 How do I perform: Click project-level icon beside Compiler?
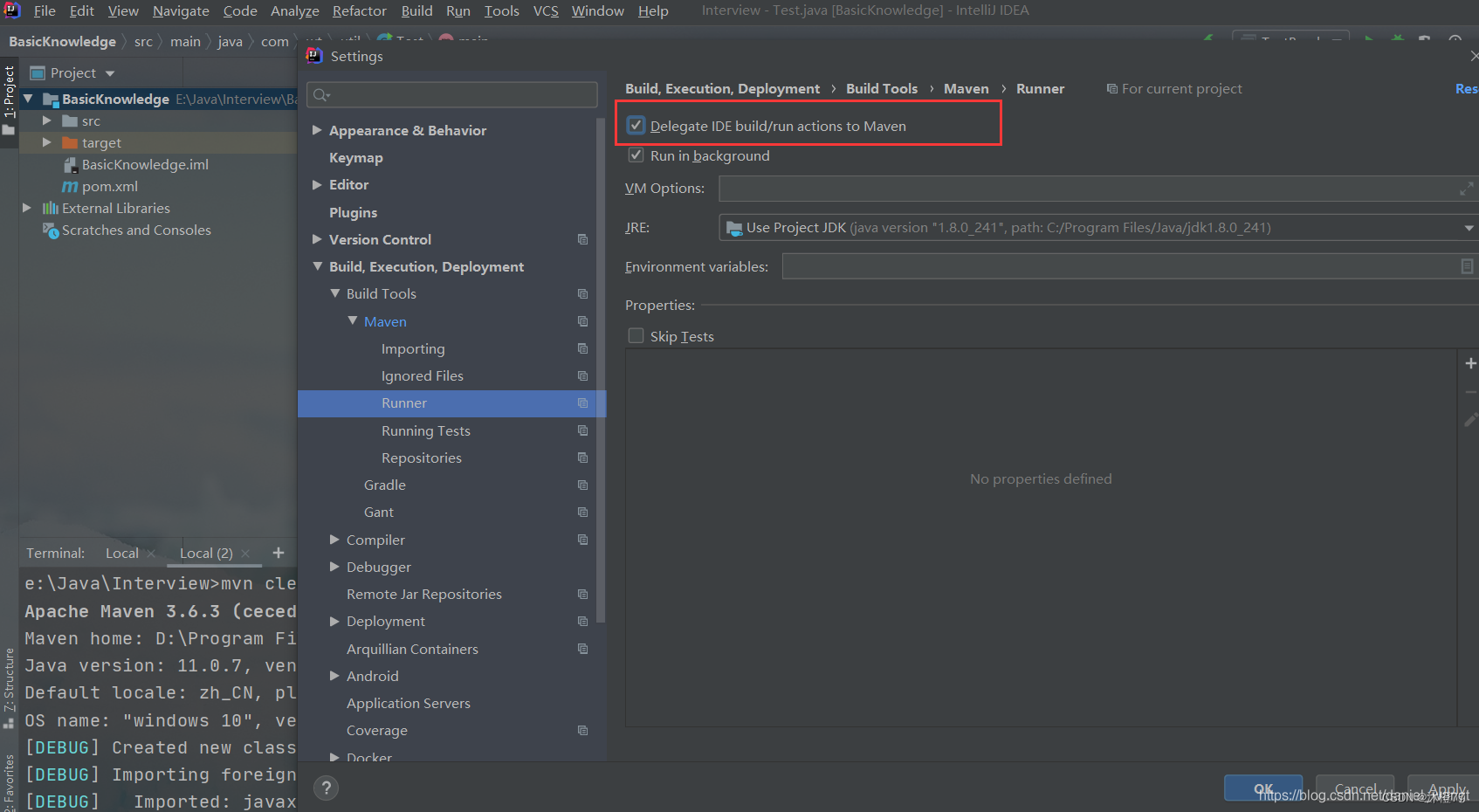coord(582,540)
